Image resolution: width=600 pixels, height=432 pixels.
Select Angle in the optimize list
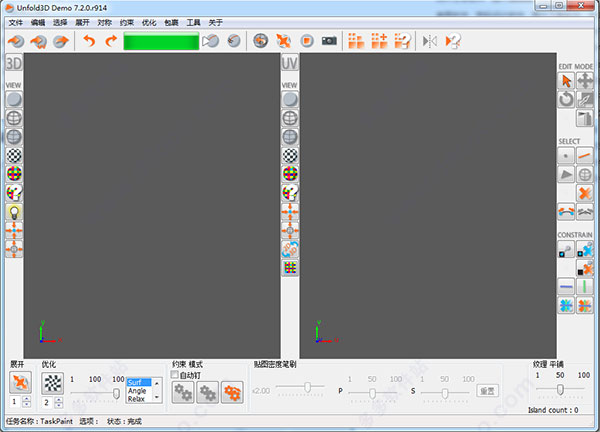pos(137,391)
